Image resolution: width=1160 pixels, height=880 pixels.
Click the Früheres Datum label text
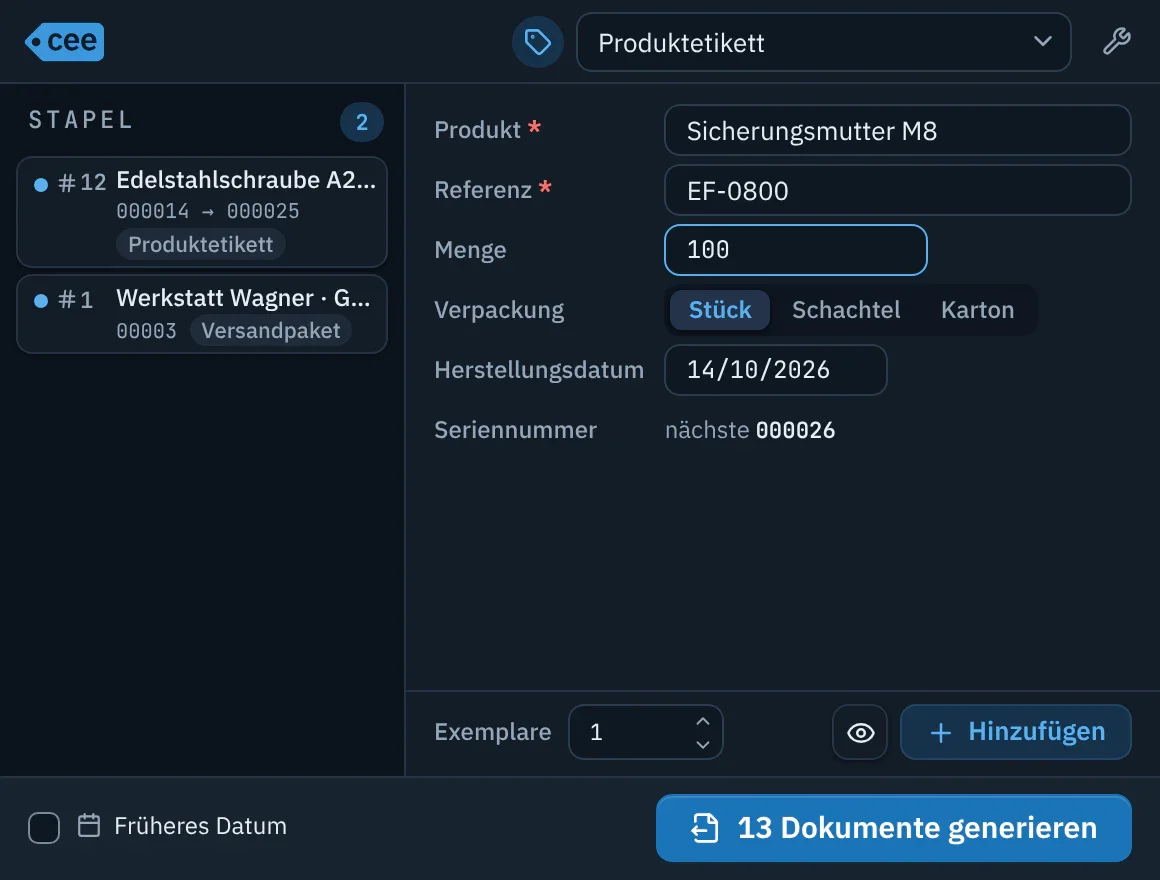200,826
